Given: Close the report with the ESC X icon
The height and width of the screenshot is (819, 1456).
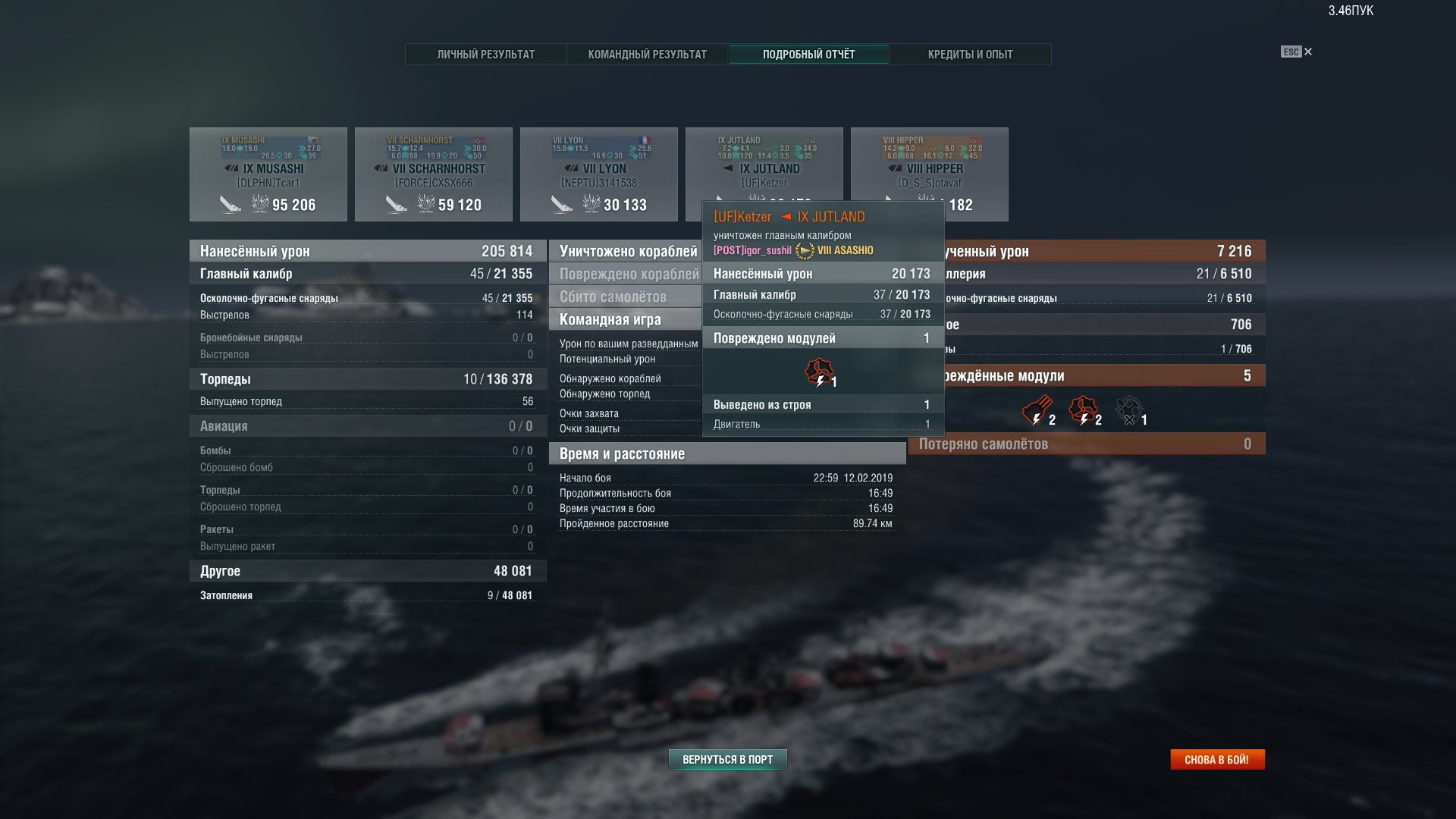Looking at the screenshot, I should tap(1297, 52).
